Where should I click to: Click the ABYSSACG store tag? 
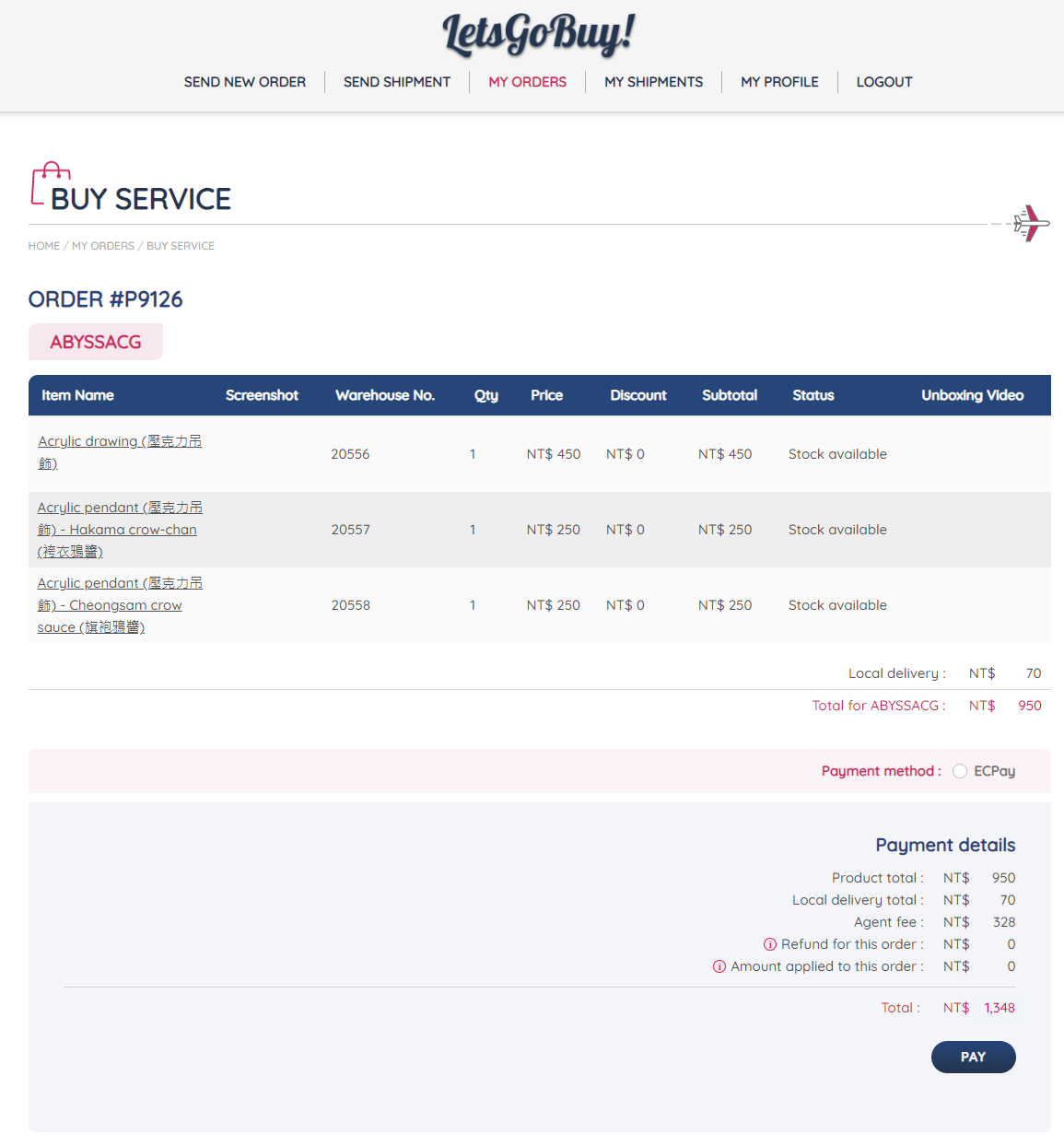(x=96, y=342)
